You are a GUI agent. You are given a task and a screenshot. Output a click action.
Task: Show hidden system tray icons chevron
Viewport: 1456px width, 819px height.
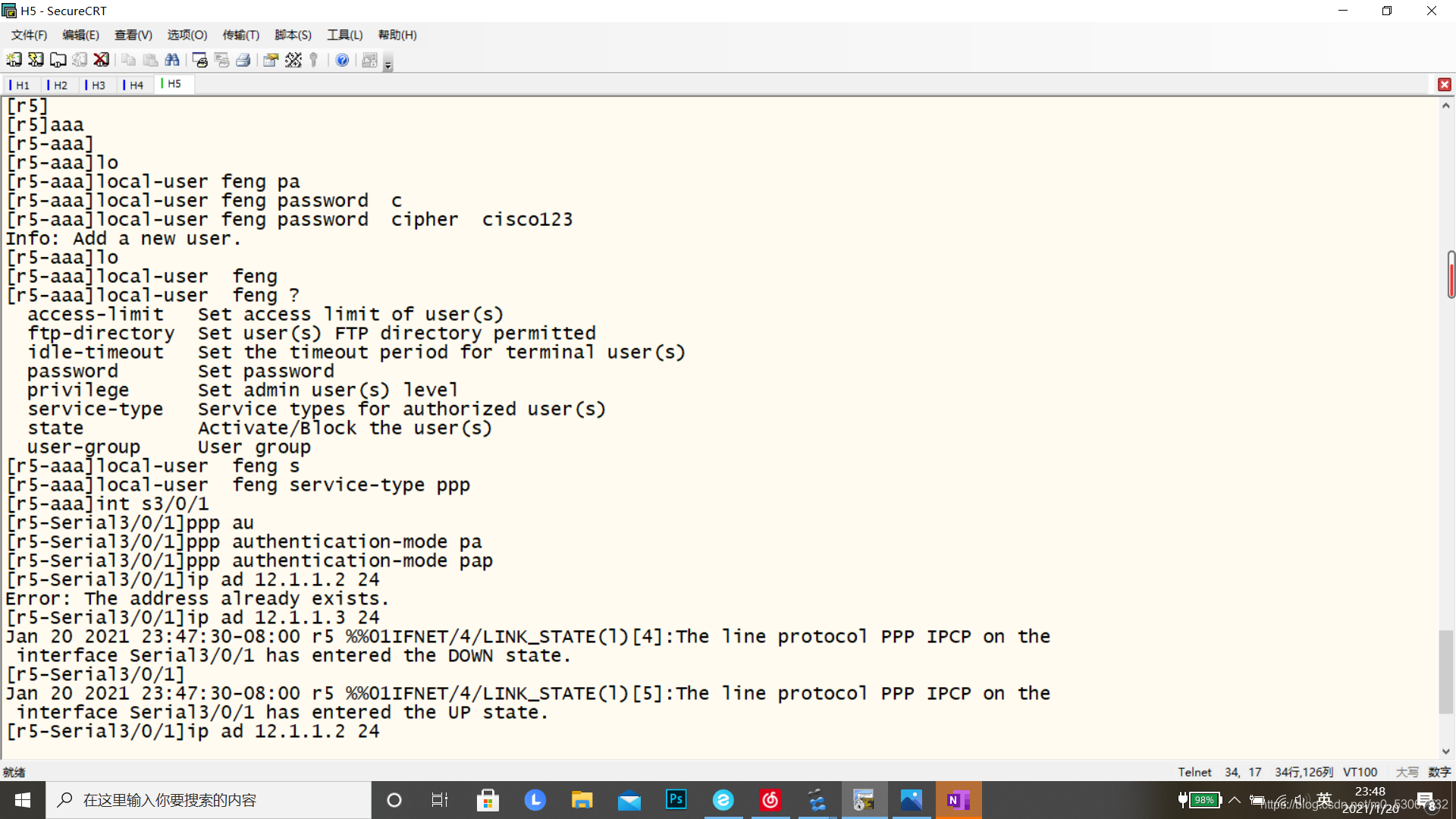click(x=1235, y=800)
